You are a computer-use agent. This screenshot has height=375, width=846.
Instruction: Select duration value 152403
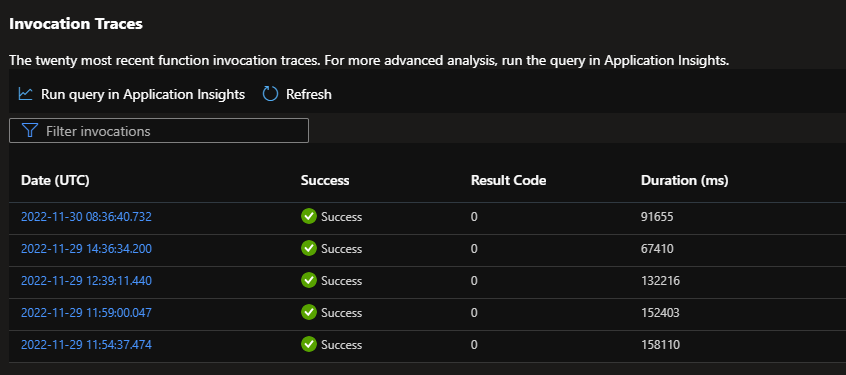pos(660,312)
